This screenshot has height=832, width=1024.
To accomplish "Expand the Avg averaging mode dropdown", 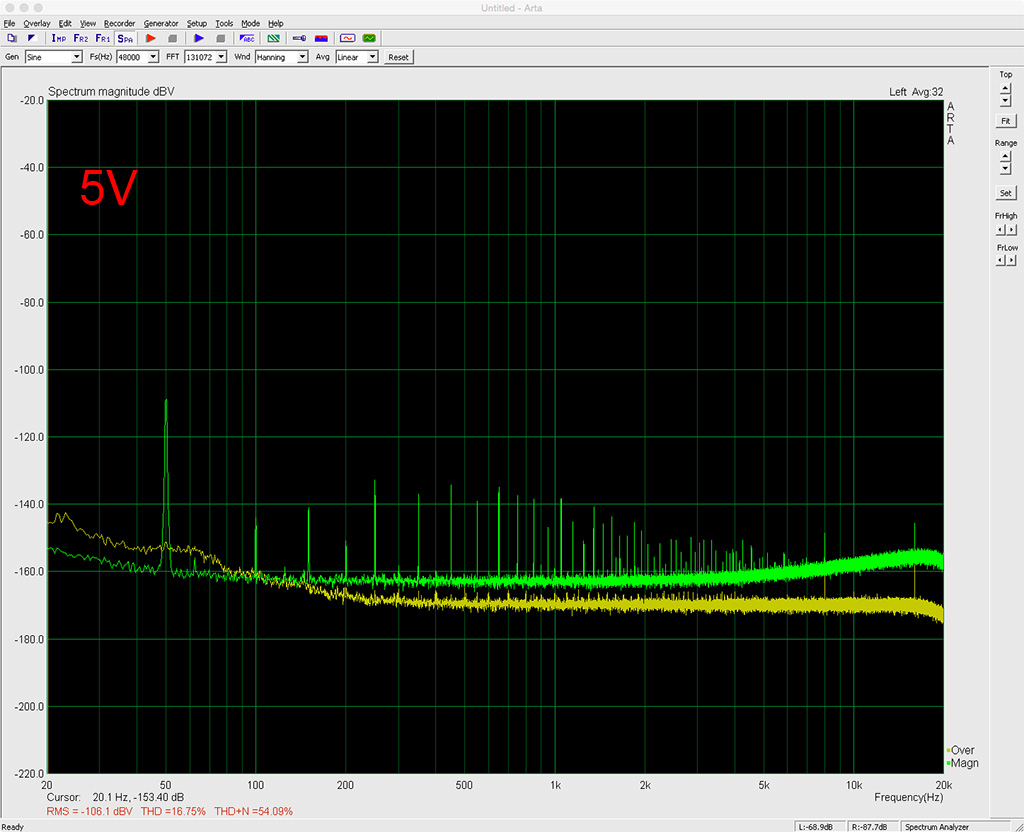I will (372, 57).
